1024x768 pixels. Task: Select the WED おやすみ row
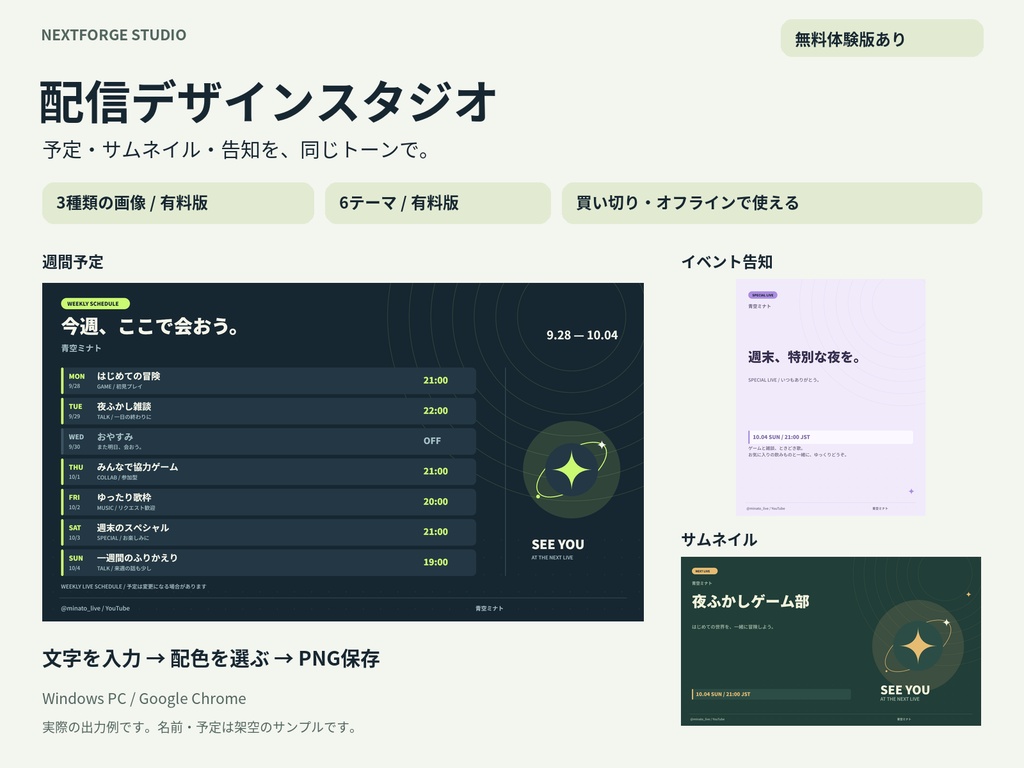coord(268,441)
